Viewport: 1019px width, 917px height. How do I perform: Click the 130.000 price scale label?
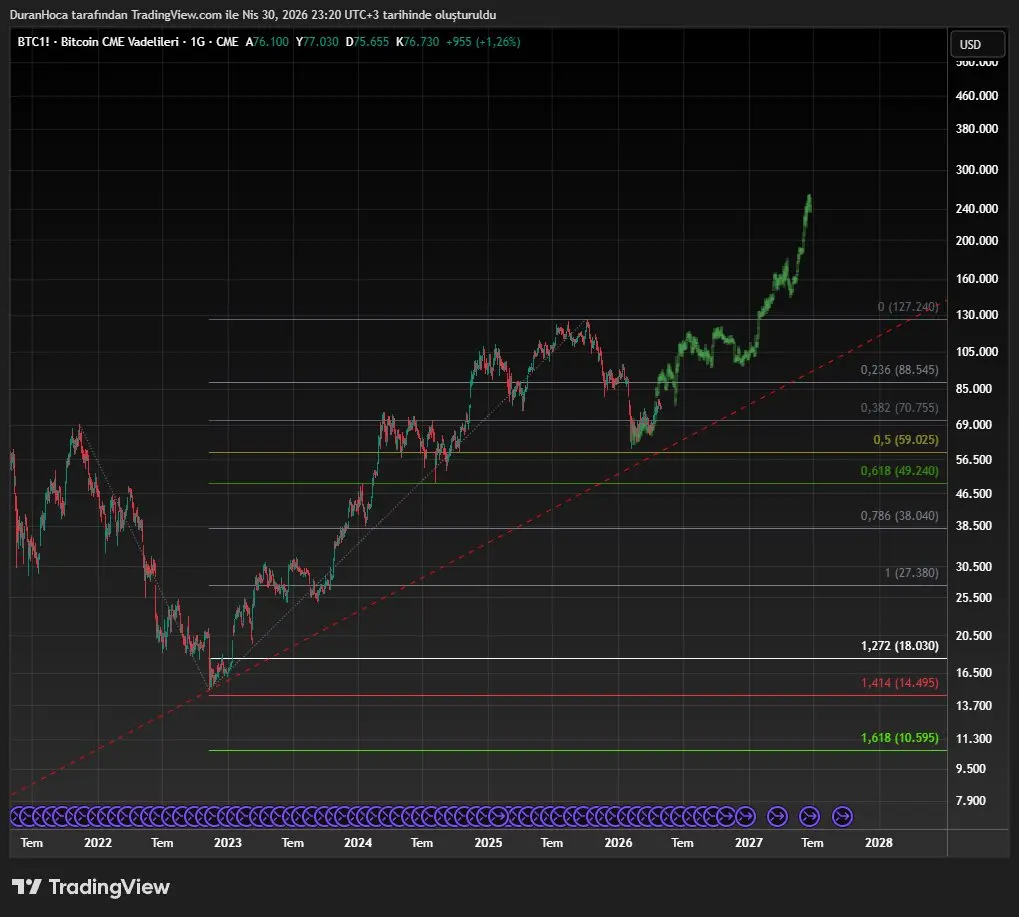pos(977,315)
